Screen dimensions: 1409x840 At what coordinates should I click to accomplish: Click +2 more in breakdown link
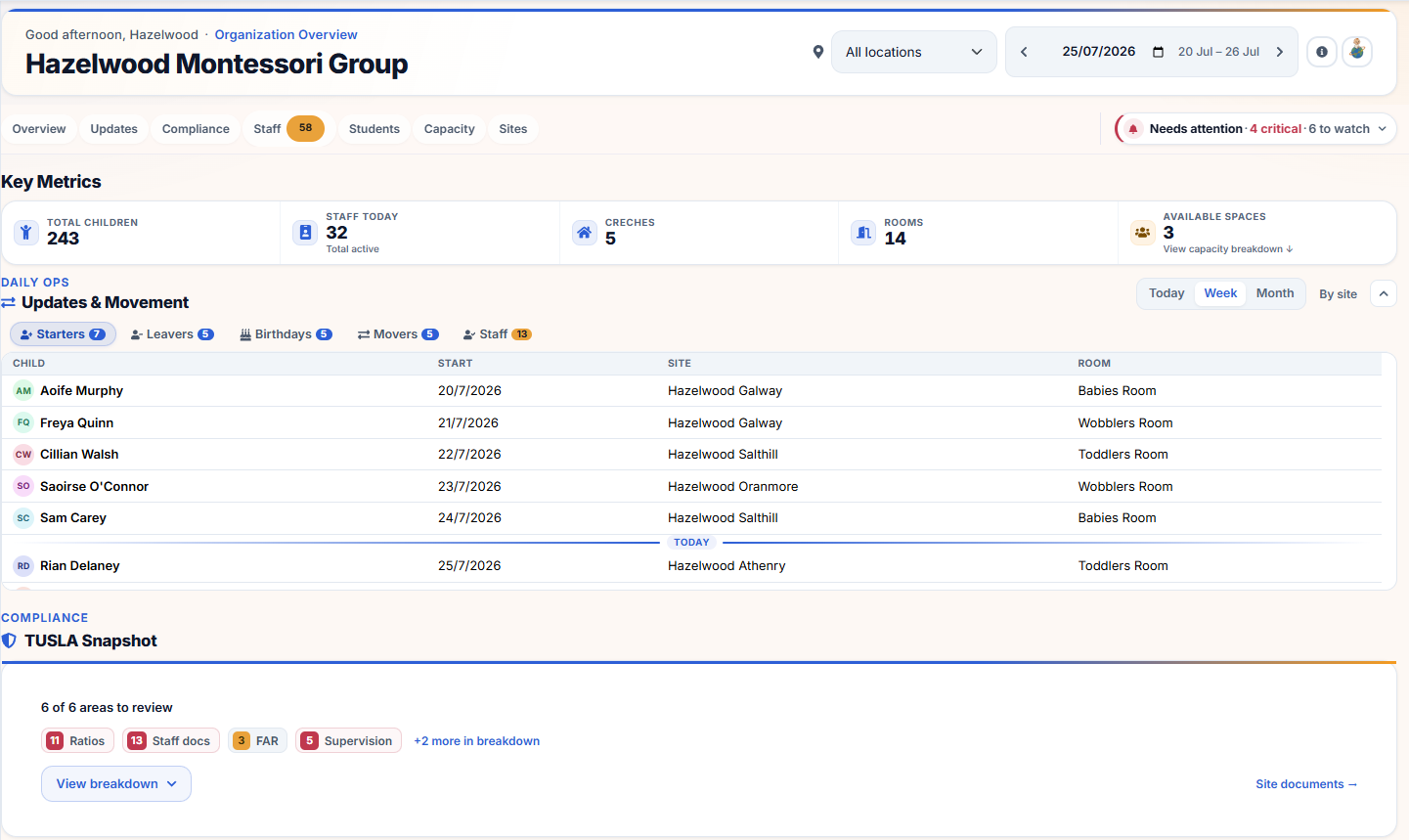pos(476,741)
